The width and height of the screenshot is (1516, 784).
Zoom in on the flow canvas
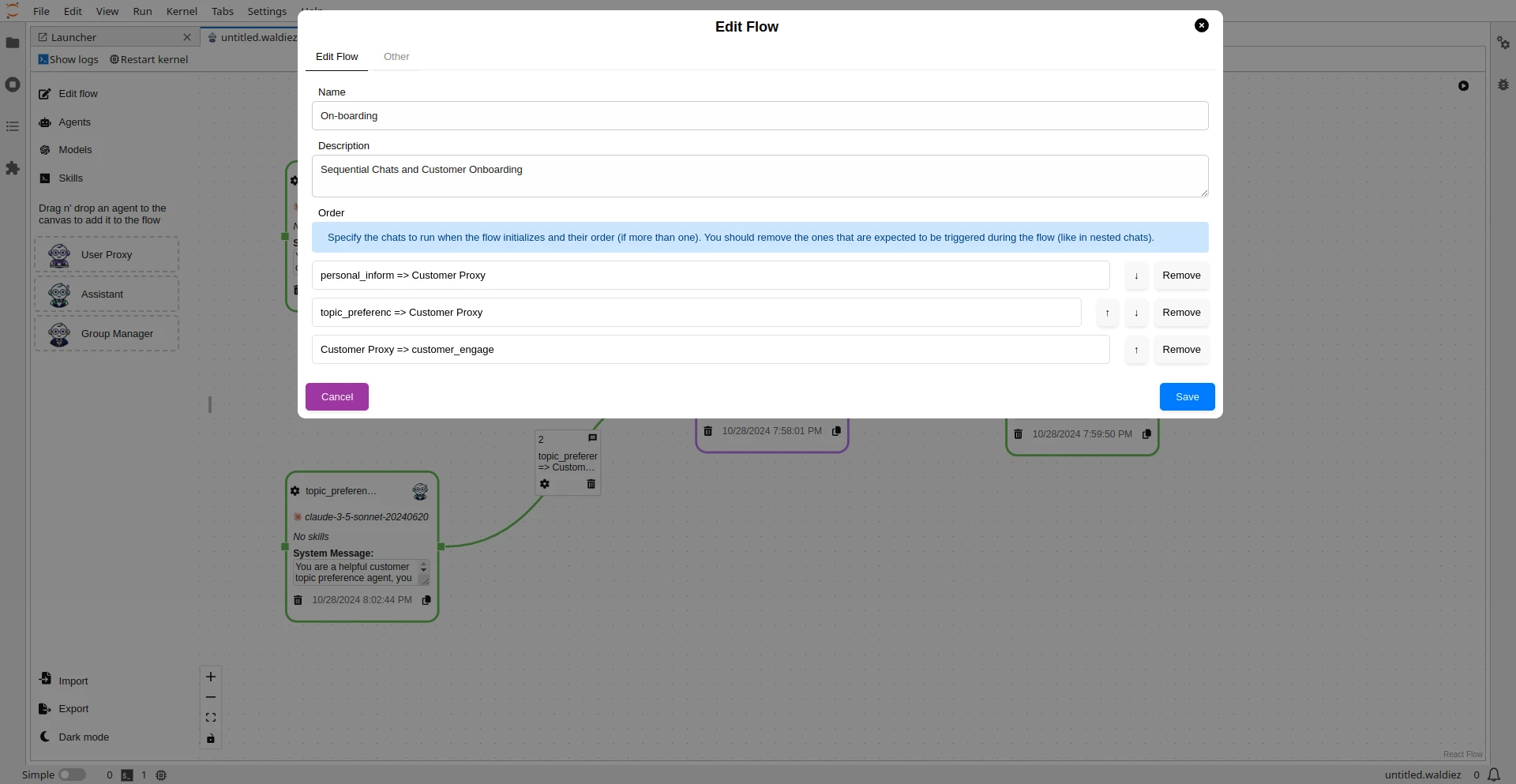click(x=211, y=677)
